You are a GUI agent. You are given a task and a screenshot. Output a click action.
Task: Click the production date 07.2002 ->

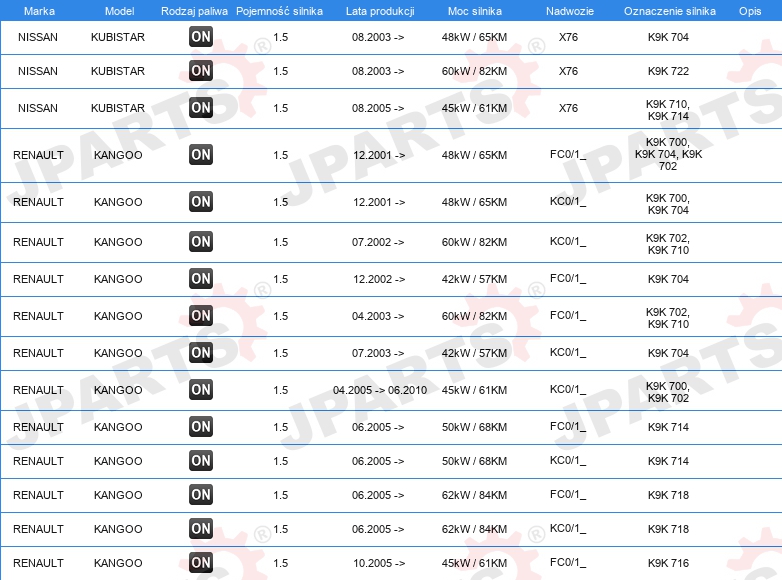[x=378, y=242]
